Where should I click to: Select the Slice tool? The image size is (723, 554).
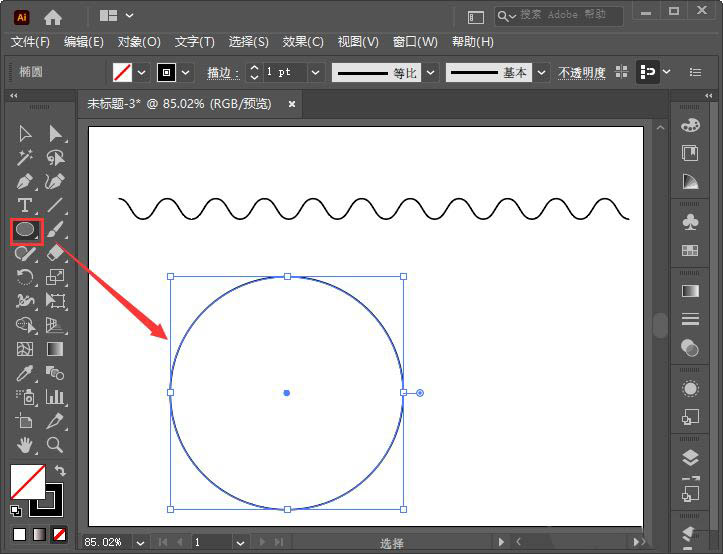55,421
